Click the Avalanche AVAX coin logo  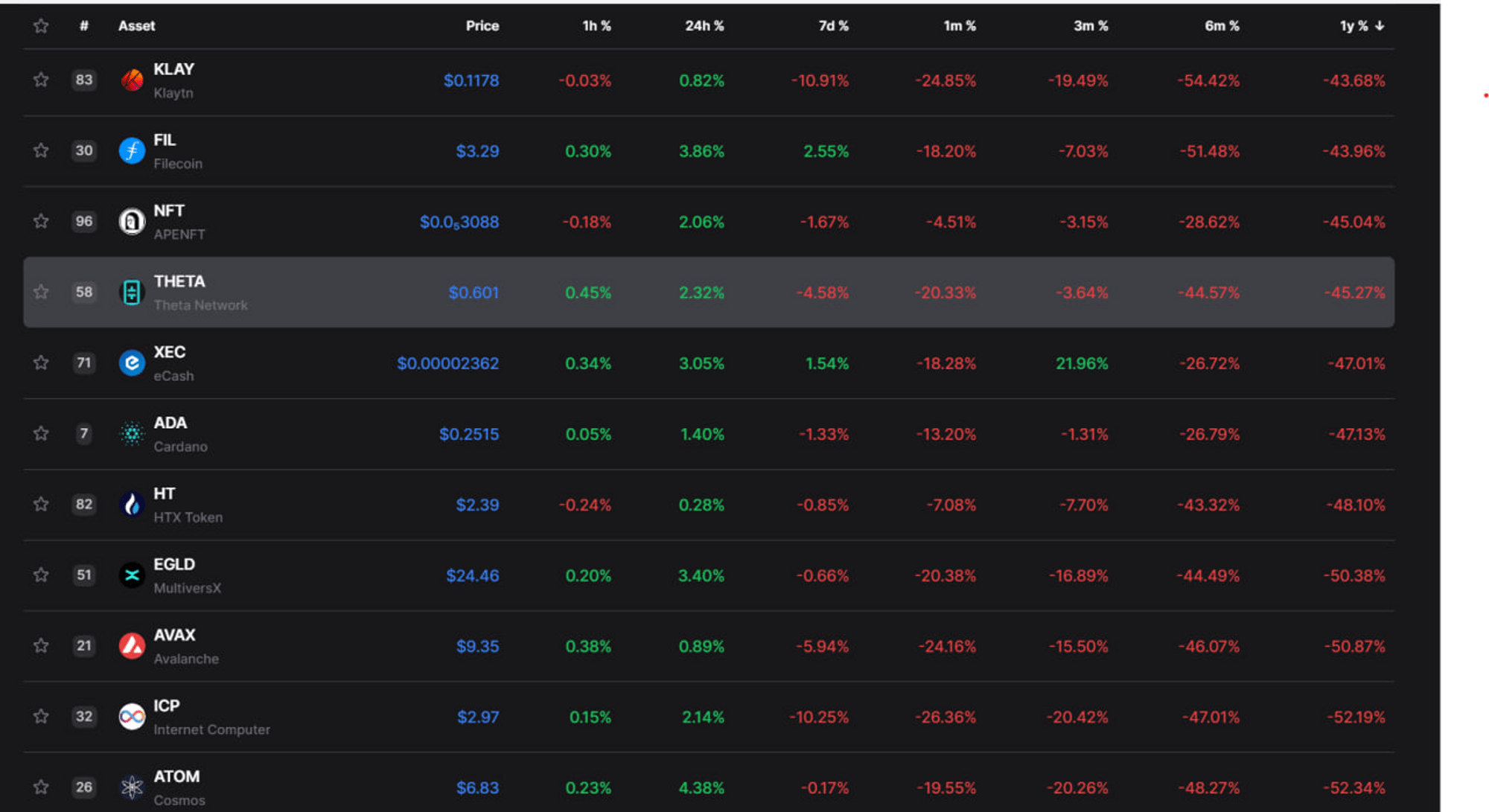tap(132, 645)
